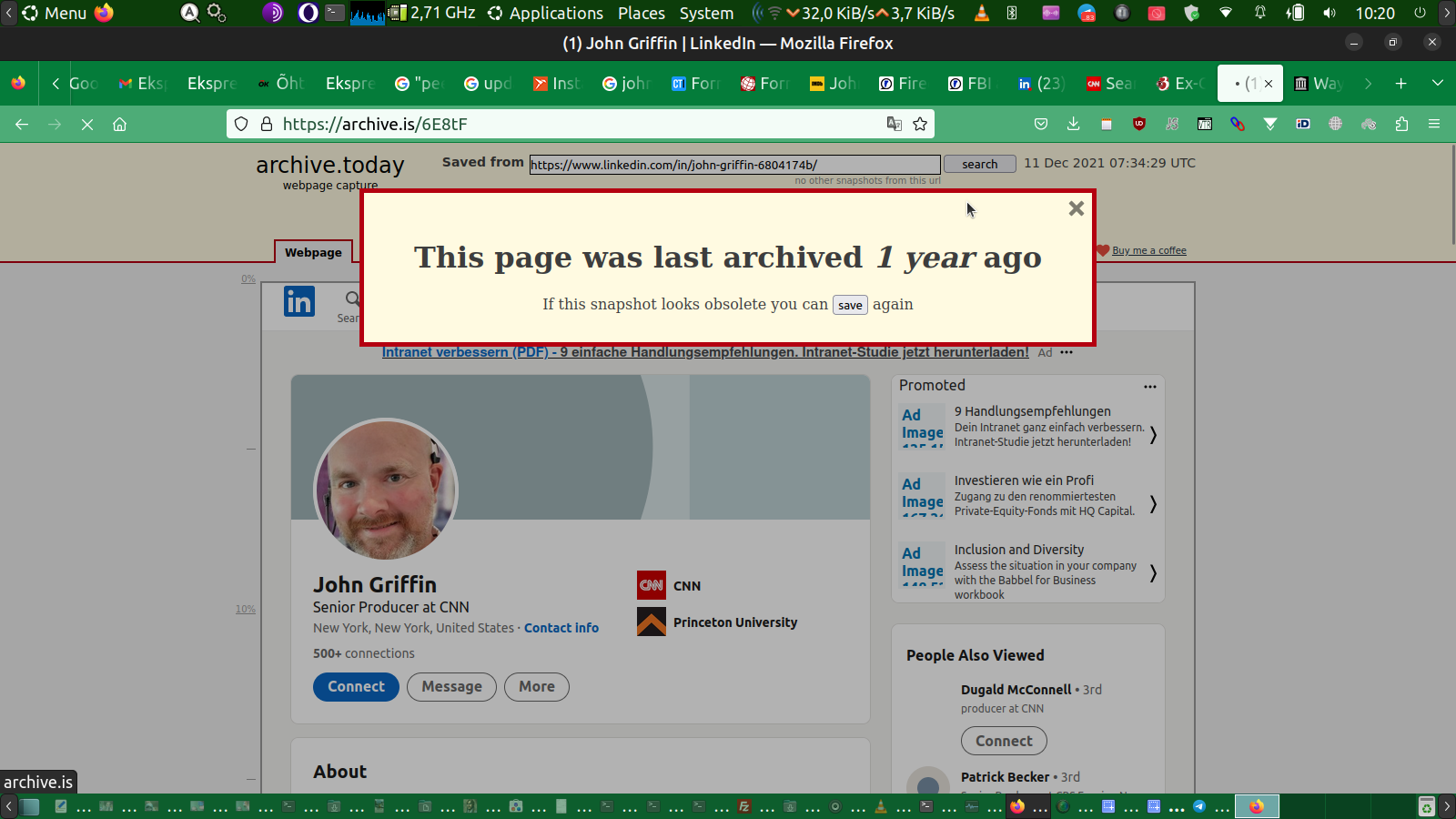
Task: Click the tracking protection shield icon in address bar
Action: coord(241,124)
